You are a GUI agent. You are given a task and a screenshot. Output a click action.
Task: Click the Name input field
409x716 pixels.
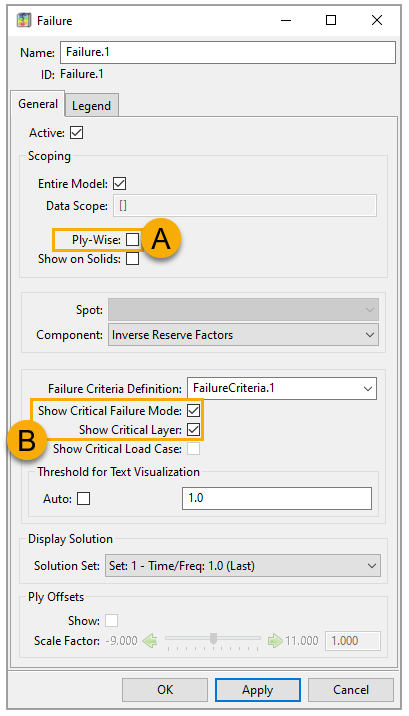pyautogui.click(x=228, y=52)
